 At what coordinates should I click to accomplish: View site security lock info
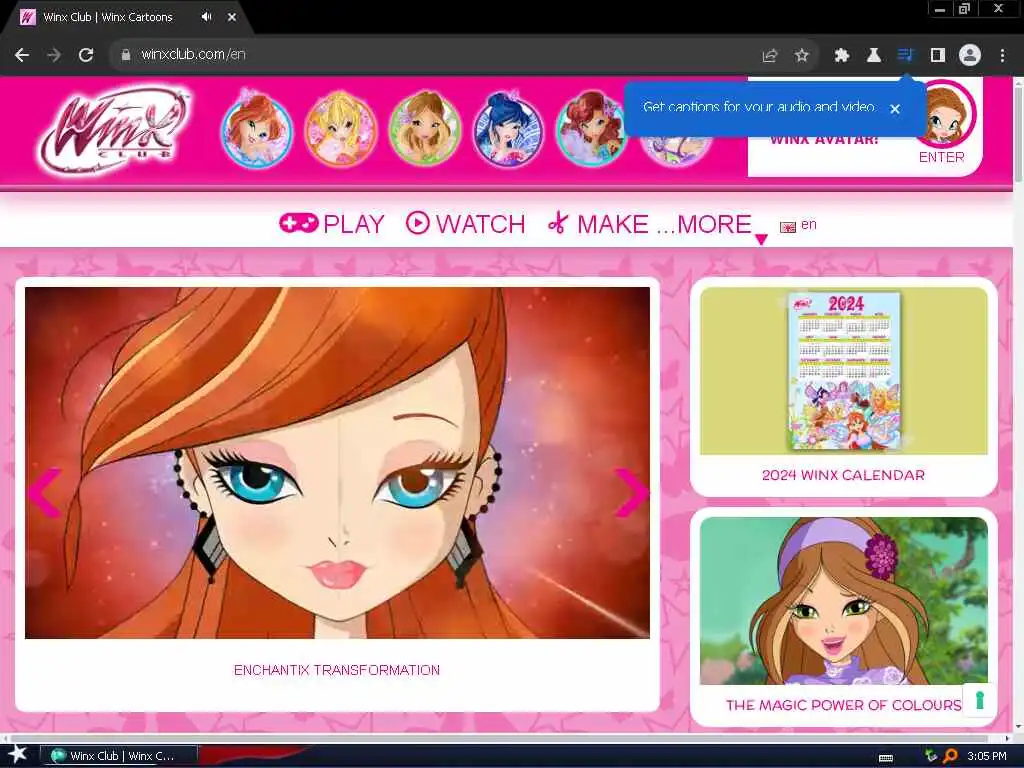[x=126, y=55]
